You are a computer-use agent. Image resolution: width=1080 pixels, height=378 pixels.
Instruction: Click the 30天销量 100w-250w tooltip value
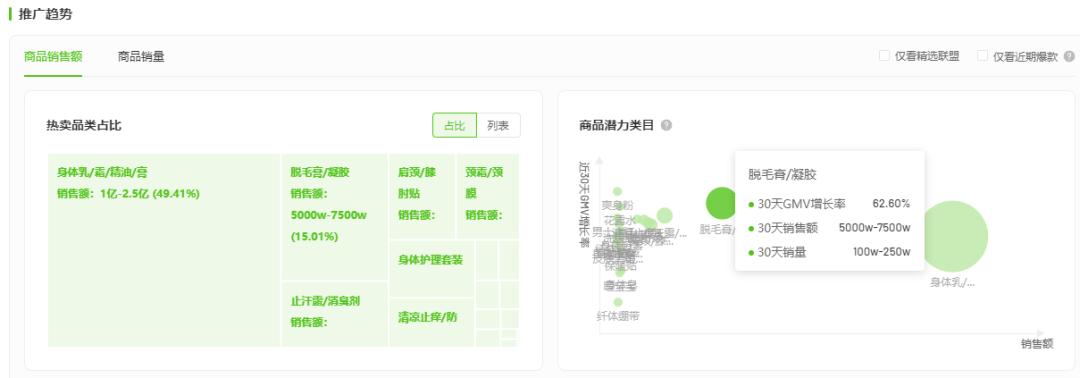point(882,252)
